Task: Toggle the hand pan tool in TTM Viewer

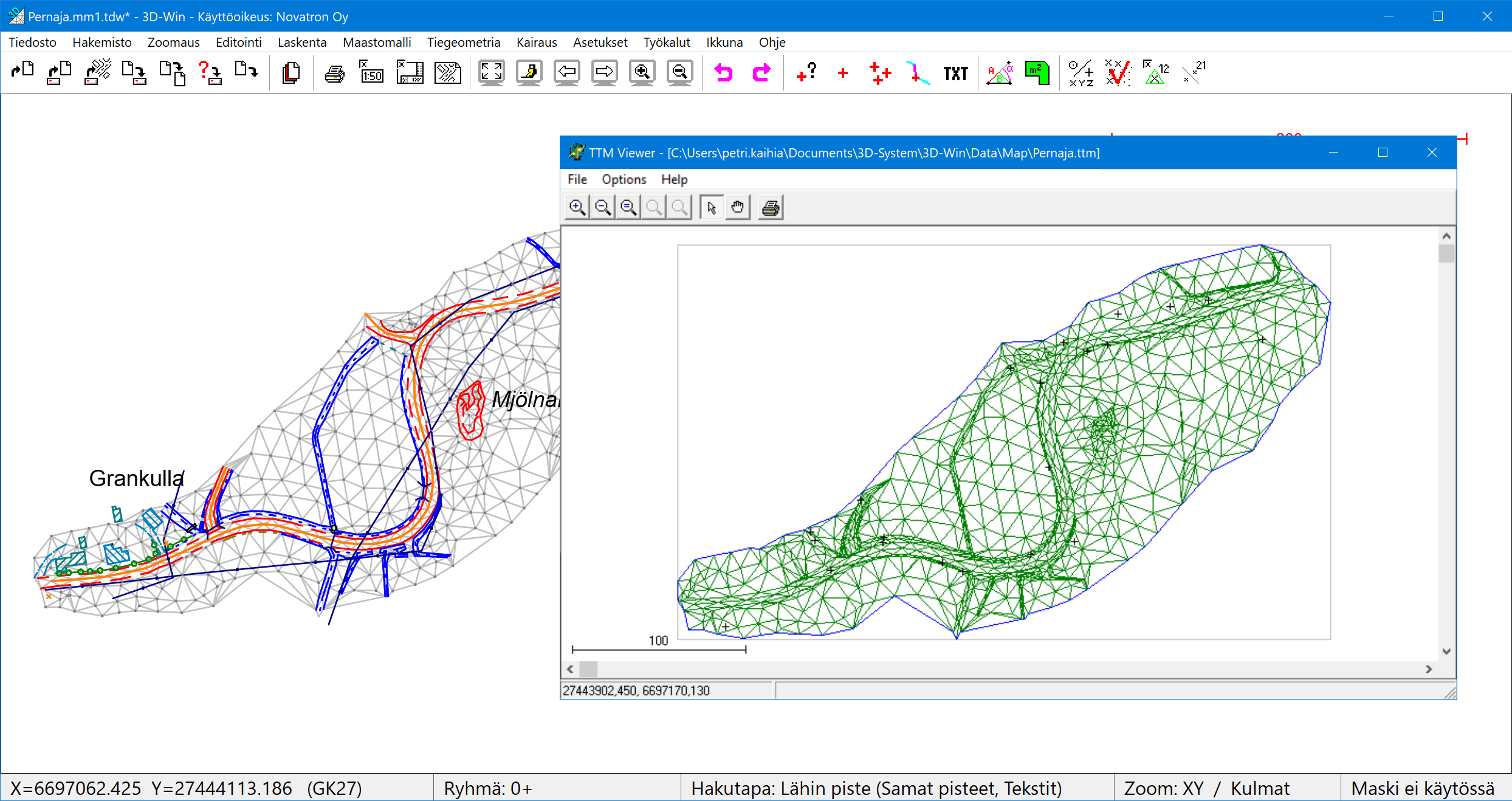Action: tap(737, 208)
